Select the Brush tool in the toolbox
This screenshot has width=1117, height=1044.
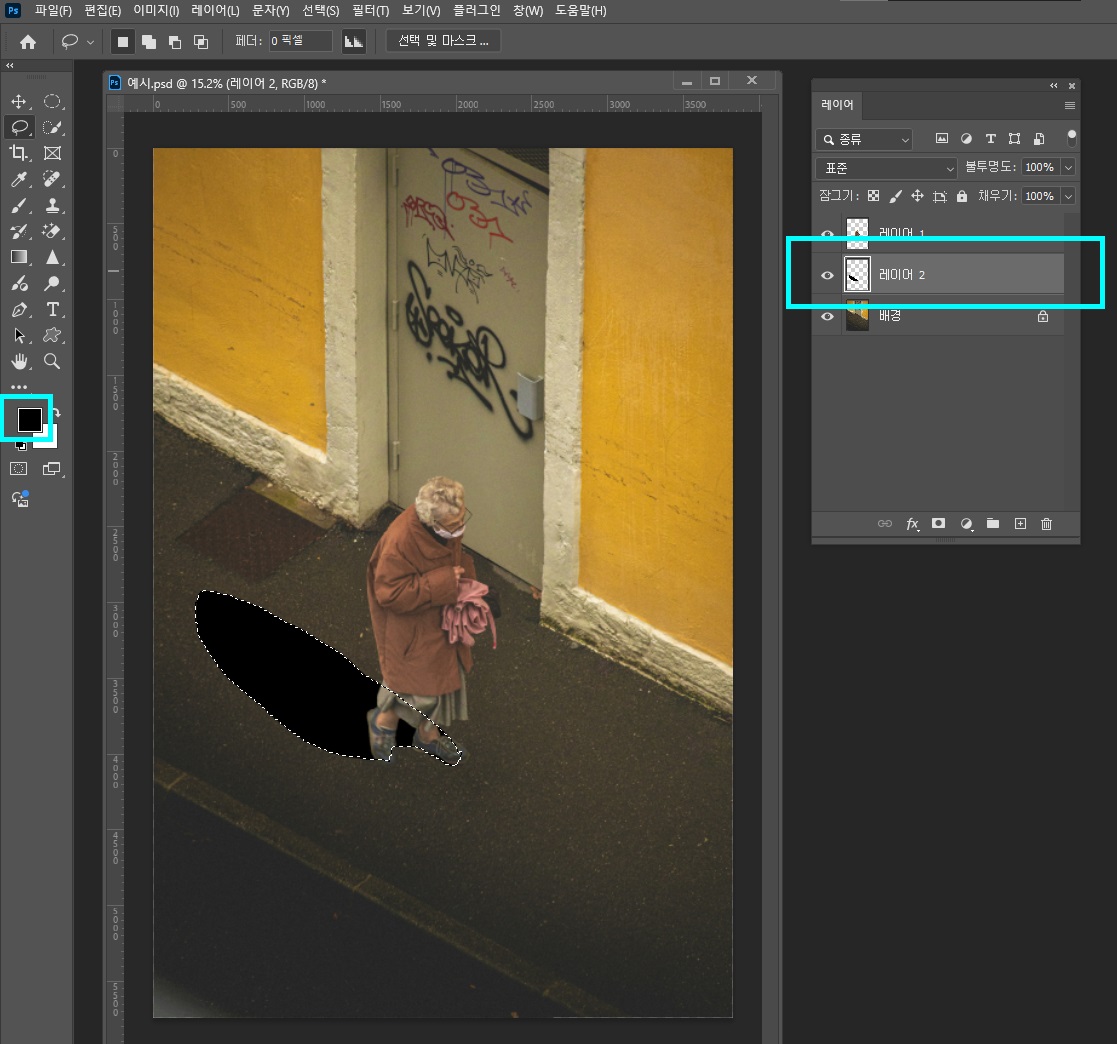click(19, 206)
